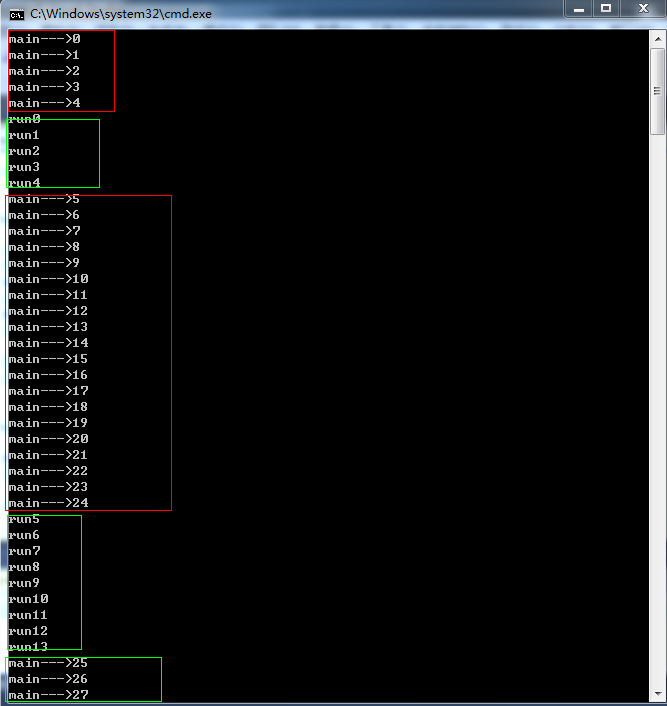Click the output line main--->24

point(48,503)
